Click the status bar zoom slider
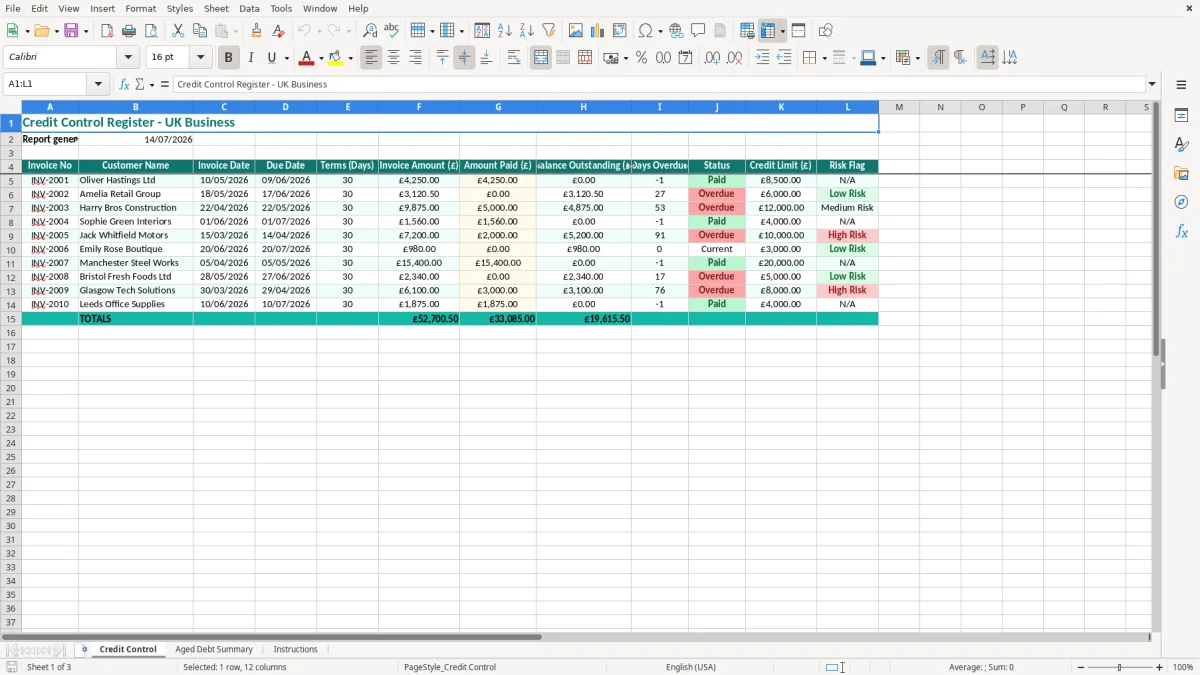 (1120, 667)
